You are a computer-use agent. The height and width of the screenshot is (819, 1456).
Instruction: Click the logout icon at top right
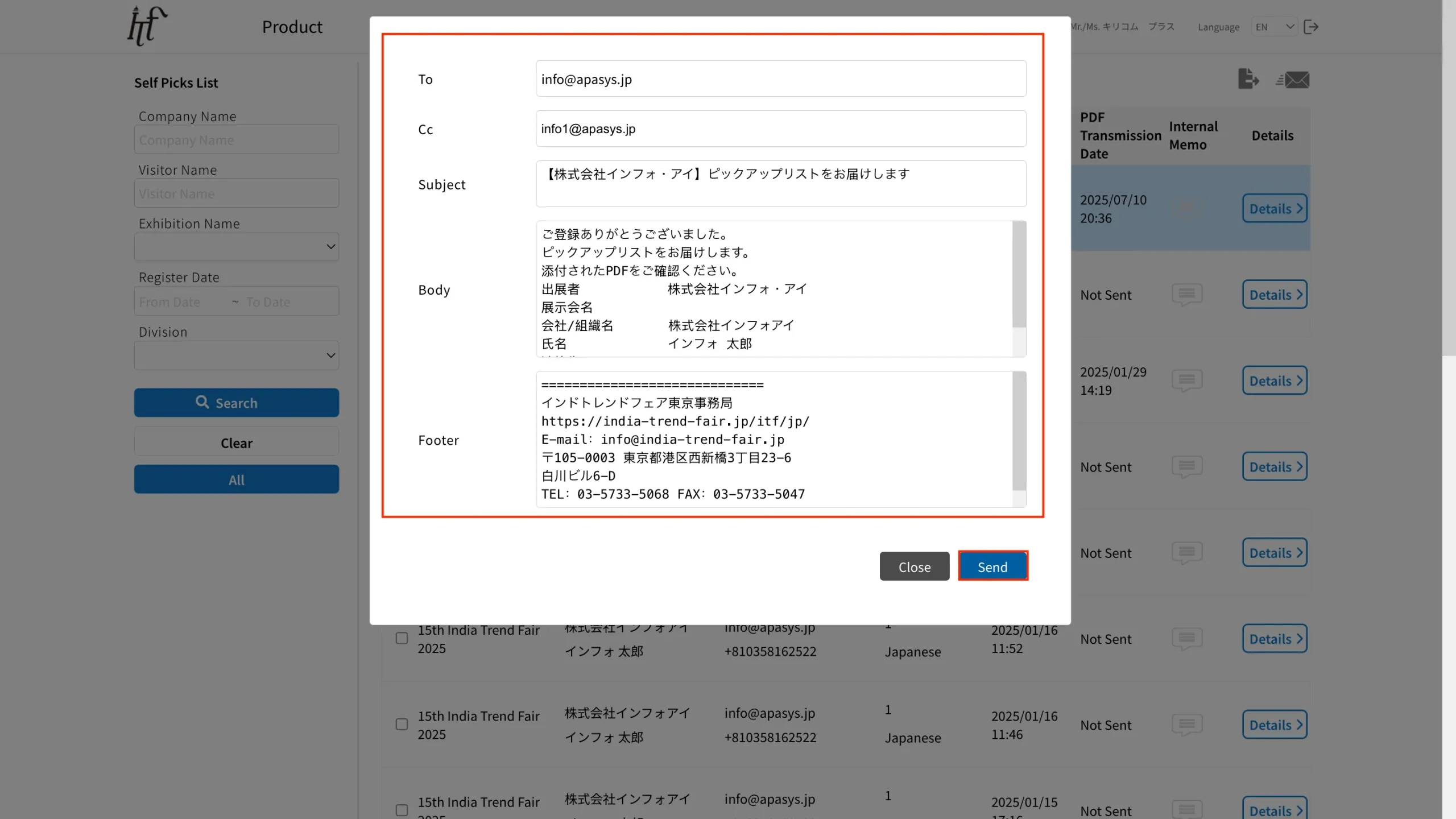point(1310,27)
